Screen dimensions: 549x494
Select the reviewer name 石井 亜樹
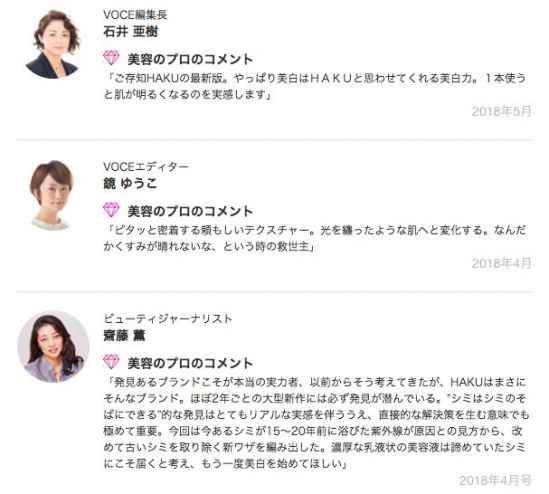coord(131,32)
